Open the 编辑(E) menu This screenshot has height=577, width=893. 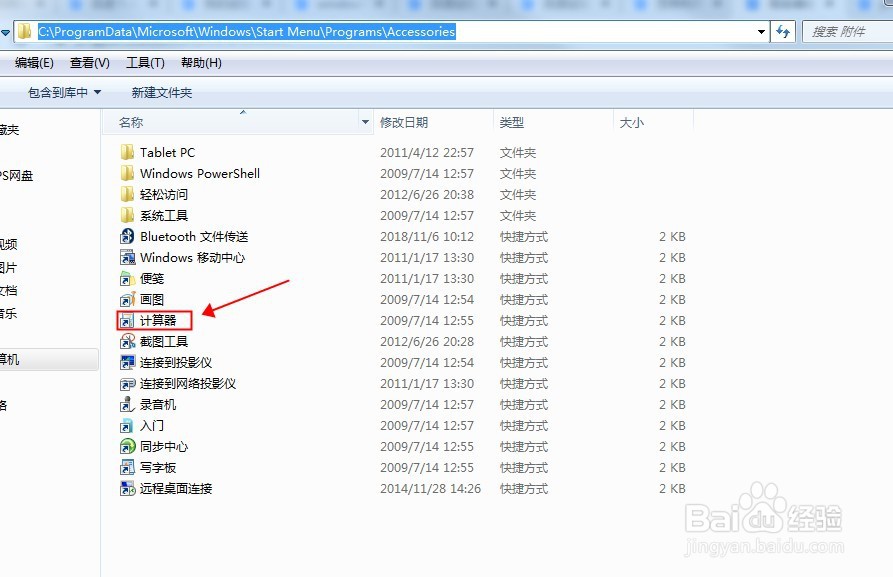34,63
